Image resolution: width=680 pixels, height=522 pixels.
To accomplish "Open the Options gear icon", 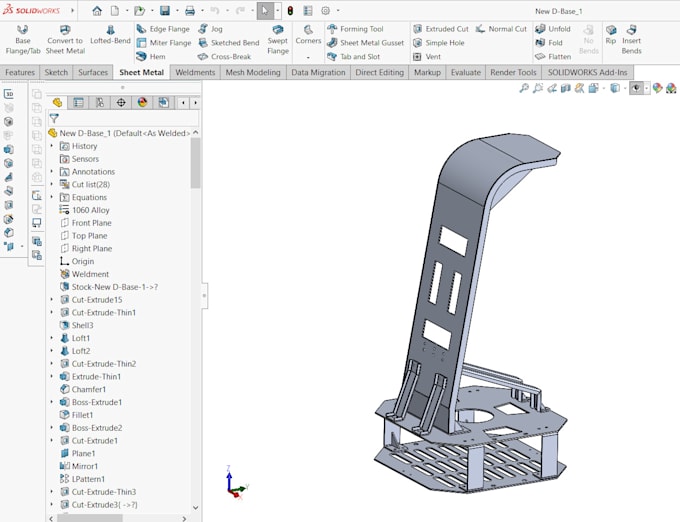I will click(325, 11).
